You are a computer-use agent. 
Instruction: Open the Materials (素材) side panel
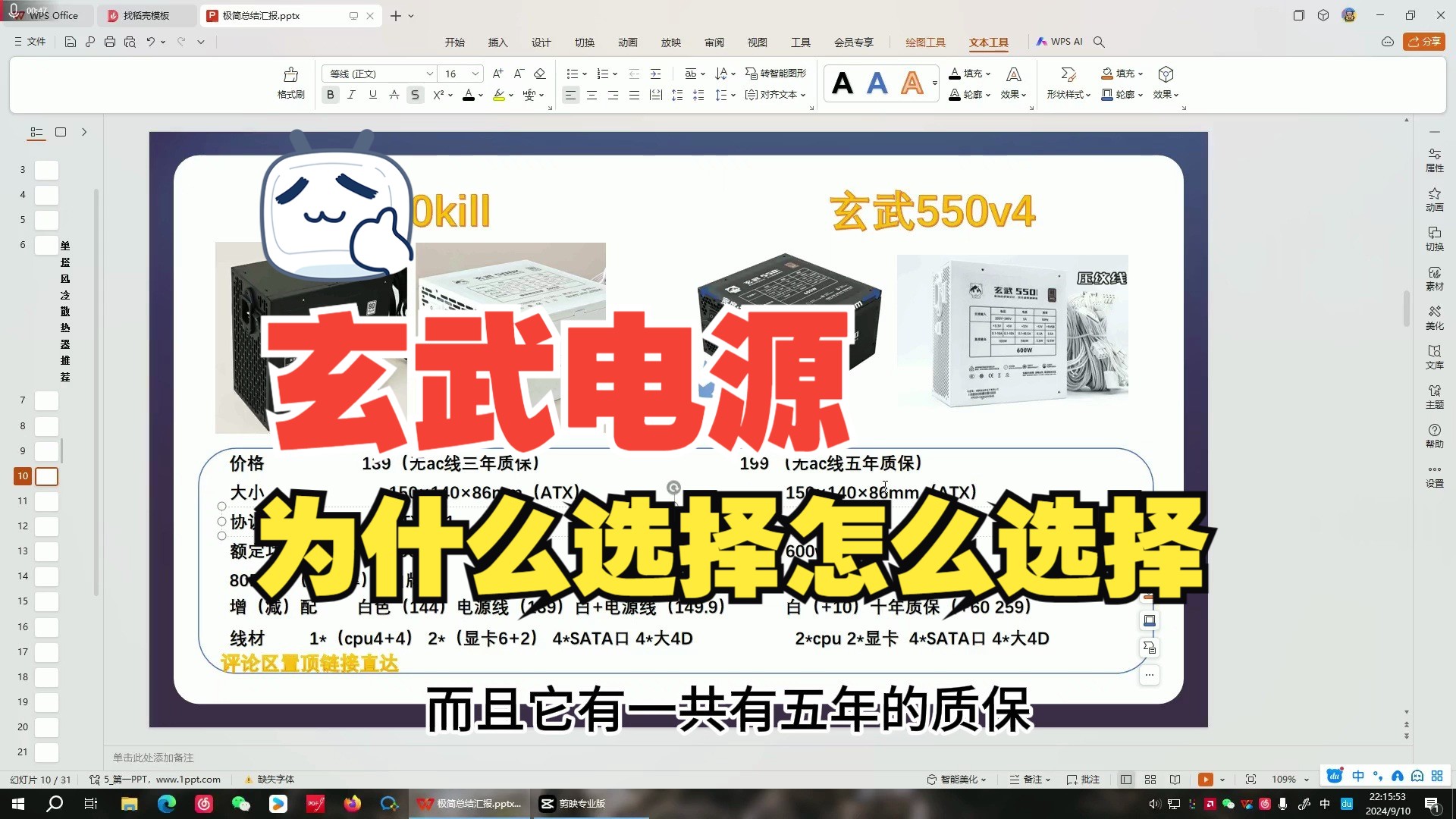coord(1435,278)
